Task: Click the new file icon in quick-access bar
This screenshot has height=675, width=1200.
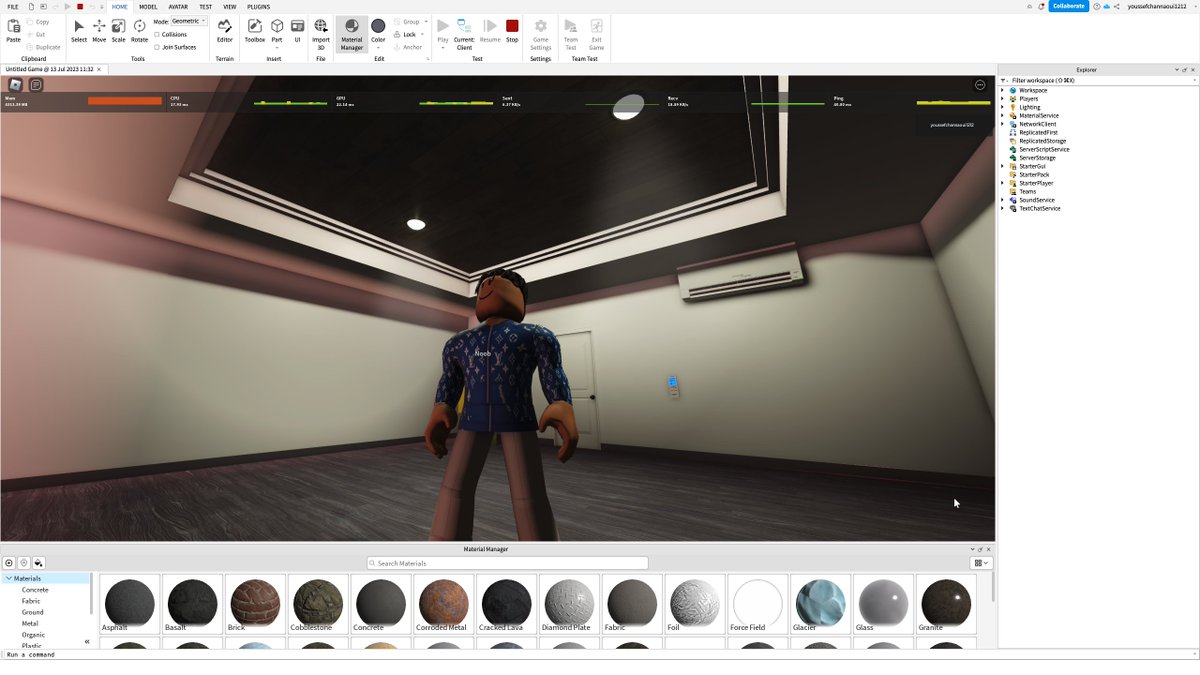Action: [x=31, y=6]
